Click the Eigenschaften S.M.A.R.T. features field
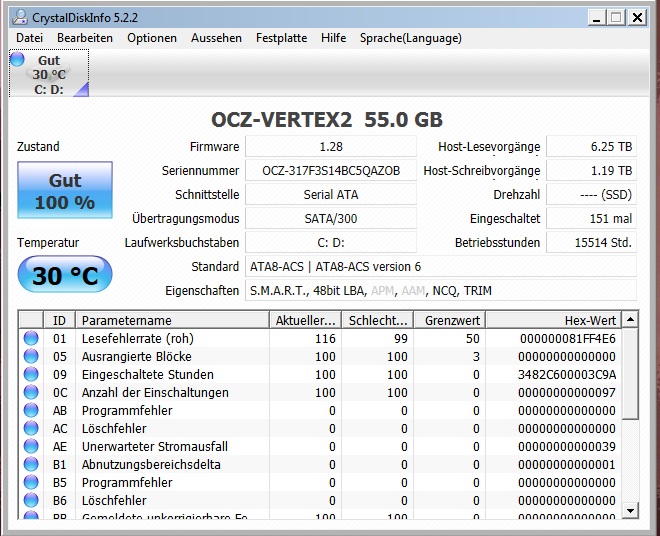The image size is (660, 536). (x=441, y=291)
